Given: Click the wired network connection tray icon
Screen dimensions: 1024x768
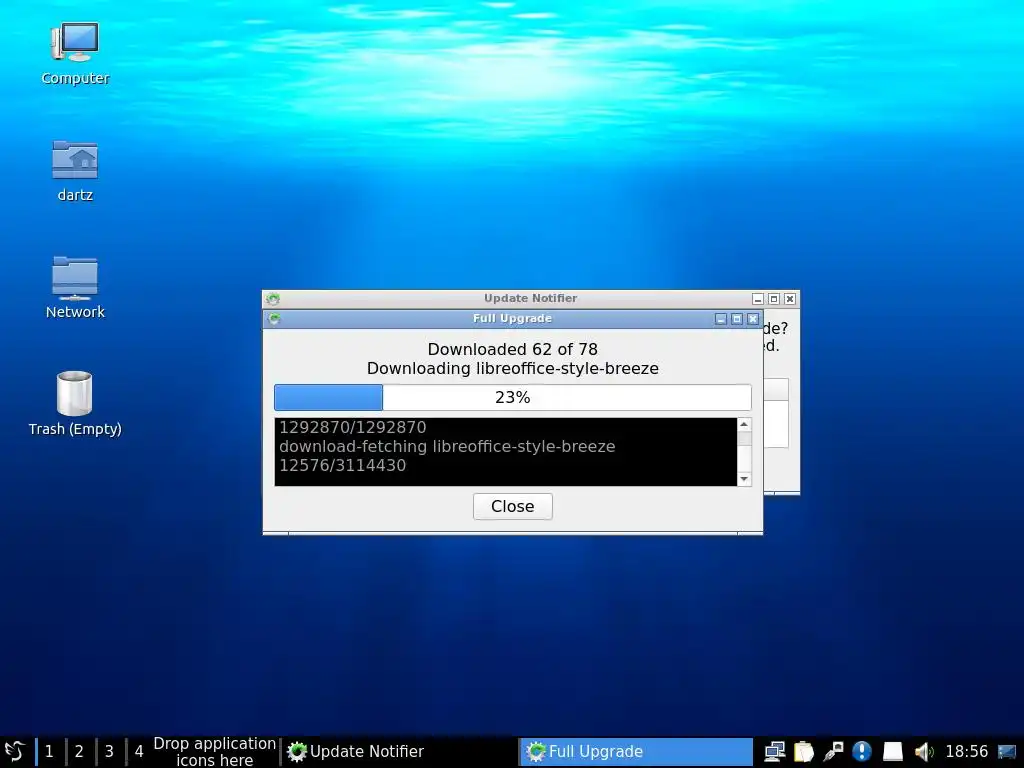Looking at the screenshot, I should tap(833, 752).
